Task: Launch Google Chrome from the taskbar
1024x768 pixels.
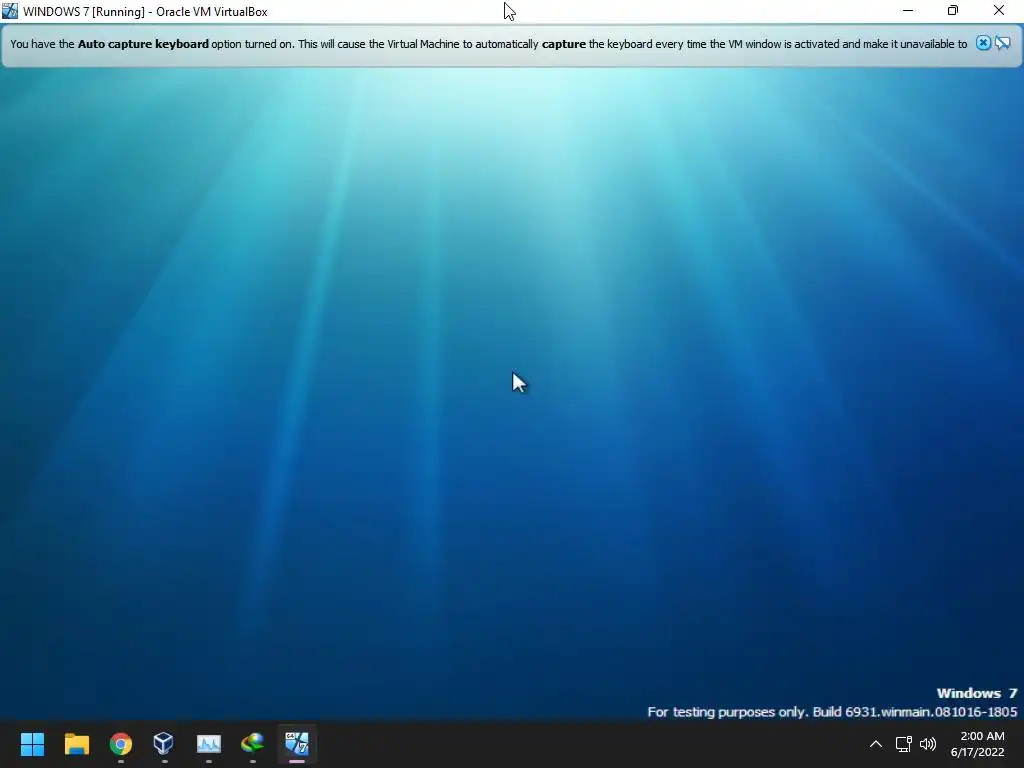Action: [121, 743]
